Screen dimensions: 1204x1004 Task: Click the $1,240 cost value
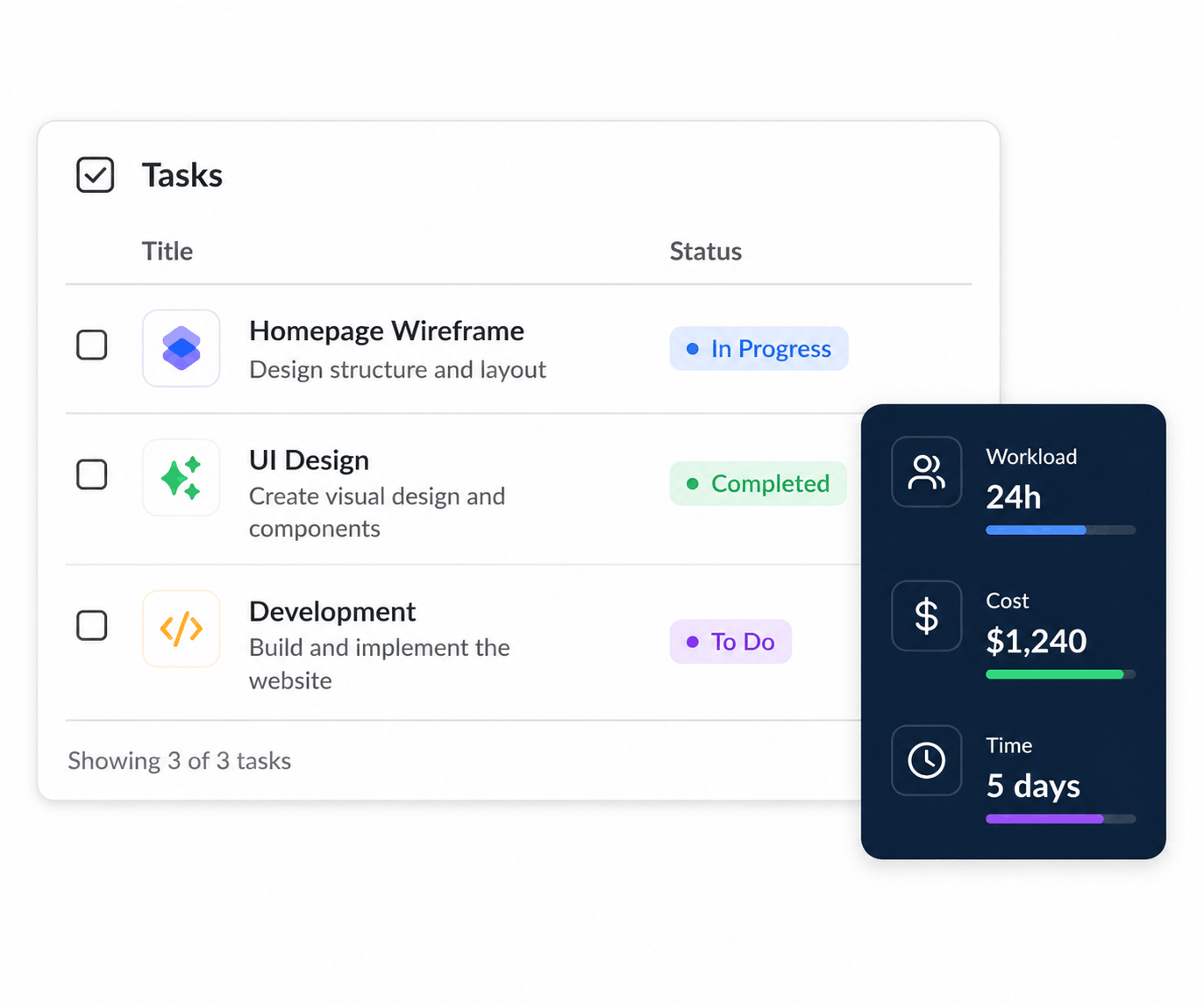click(1037, 642)
